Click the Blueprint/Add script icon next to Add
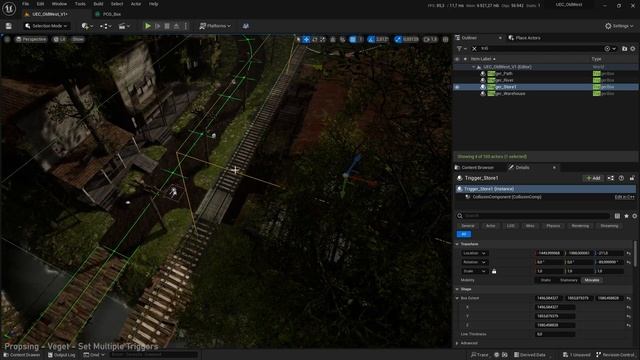 pyautogui.click(x=611, y=178)
